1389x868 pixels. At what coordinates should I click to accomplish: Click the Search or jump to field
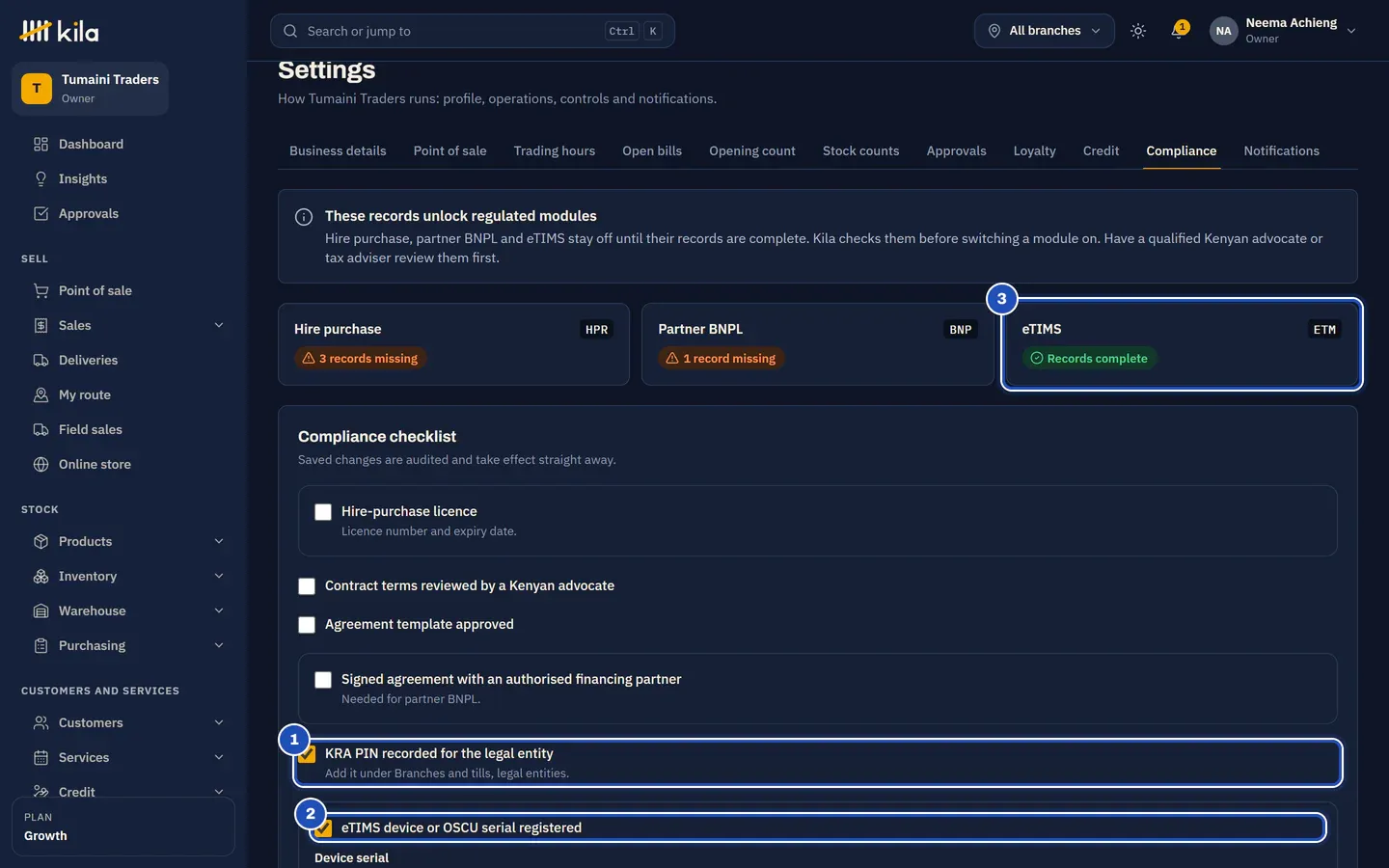(x=473, y=31)
